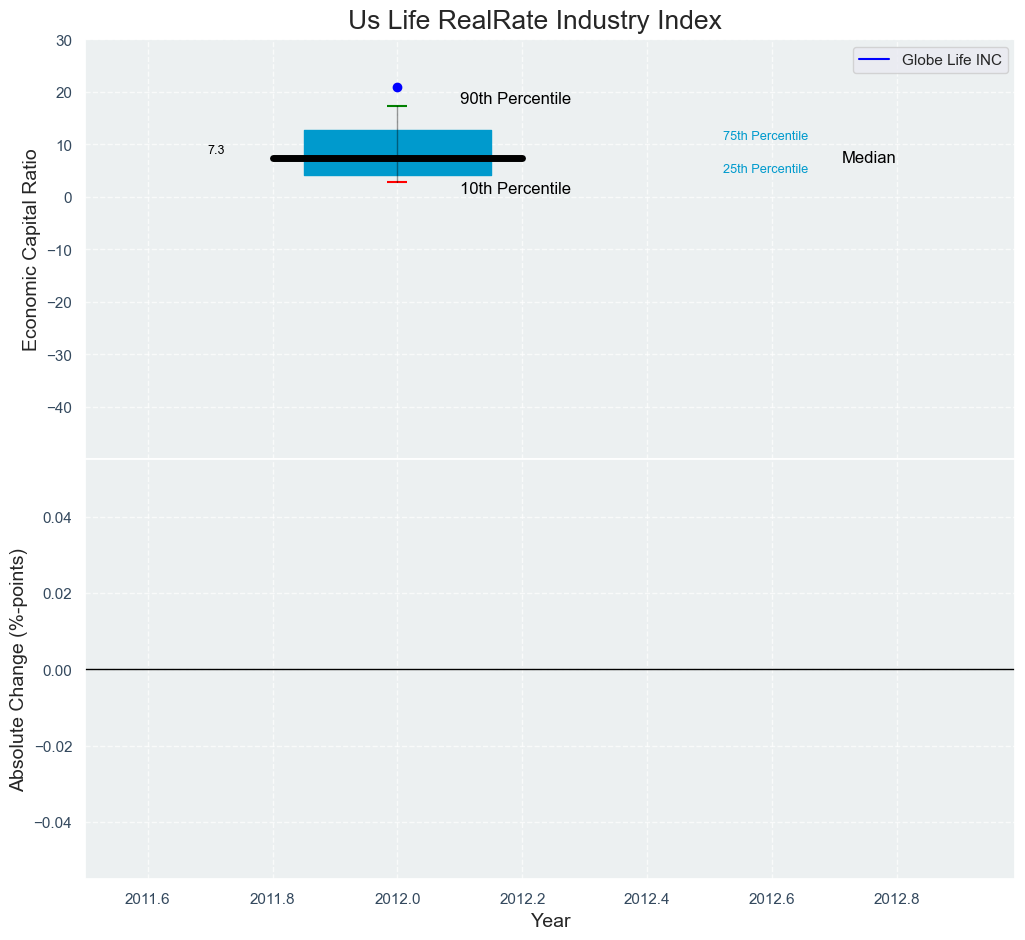This screenshot has height=940, width=1025.
Task: Click the black Median annotation text
Action: pyautogui.click(x=868, y=158)
